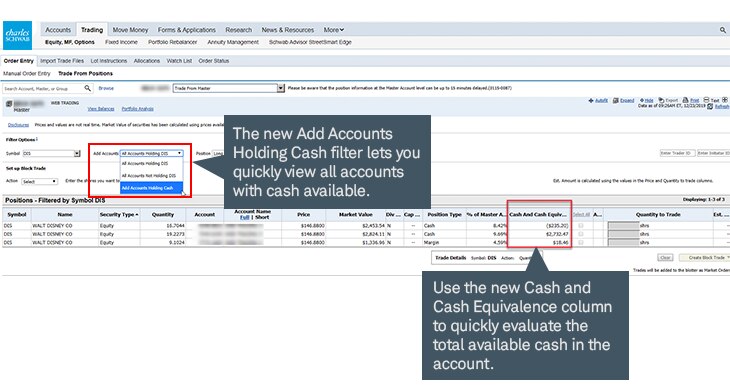Switch to the Allocations tab
The image size is (730, 390).
point(147,61)
